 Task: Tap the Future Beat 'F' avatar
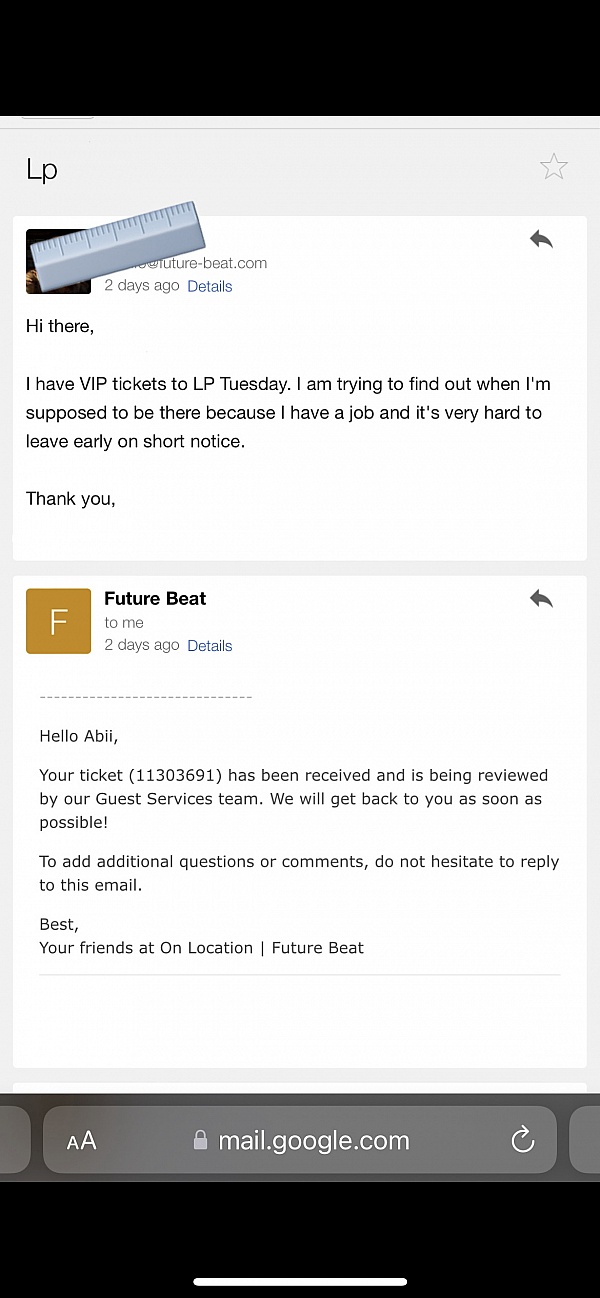click(58, 621)
